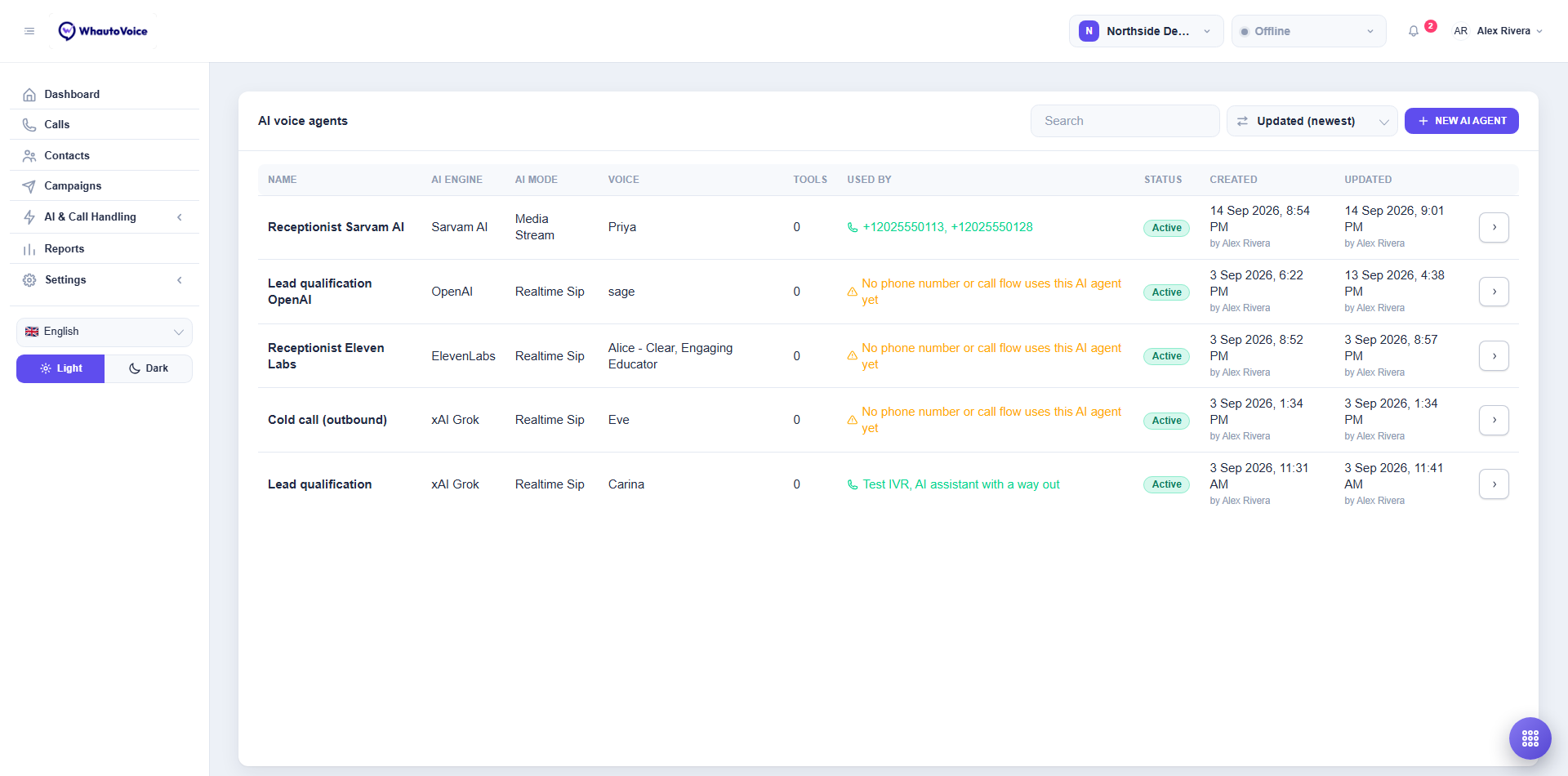The width and height of the screenshot is (1568, 776).
Task: Click the New AI Agent button
Action: (x=1461, y=121)
